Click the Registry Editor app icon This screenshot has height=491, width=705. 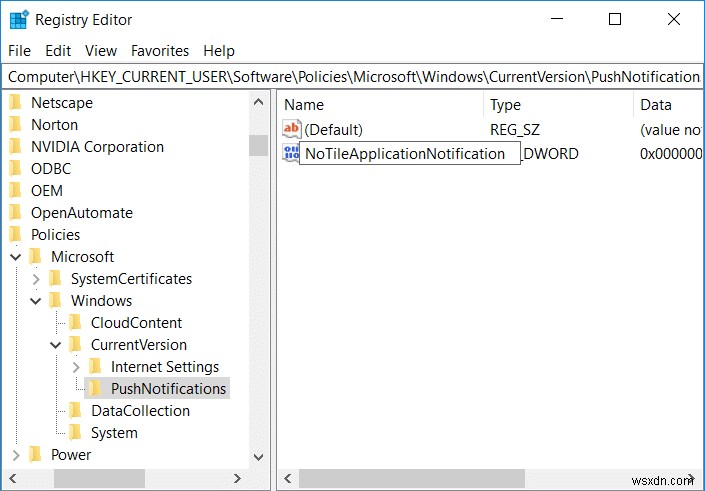(x=19, y=20)
